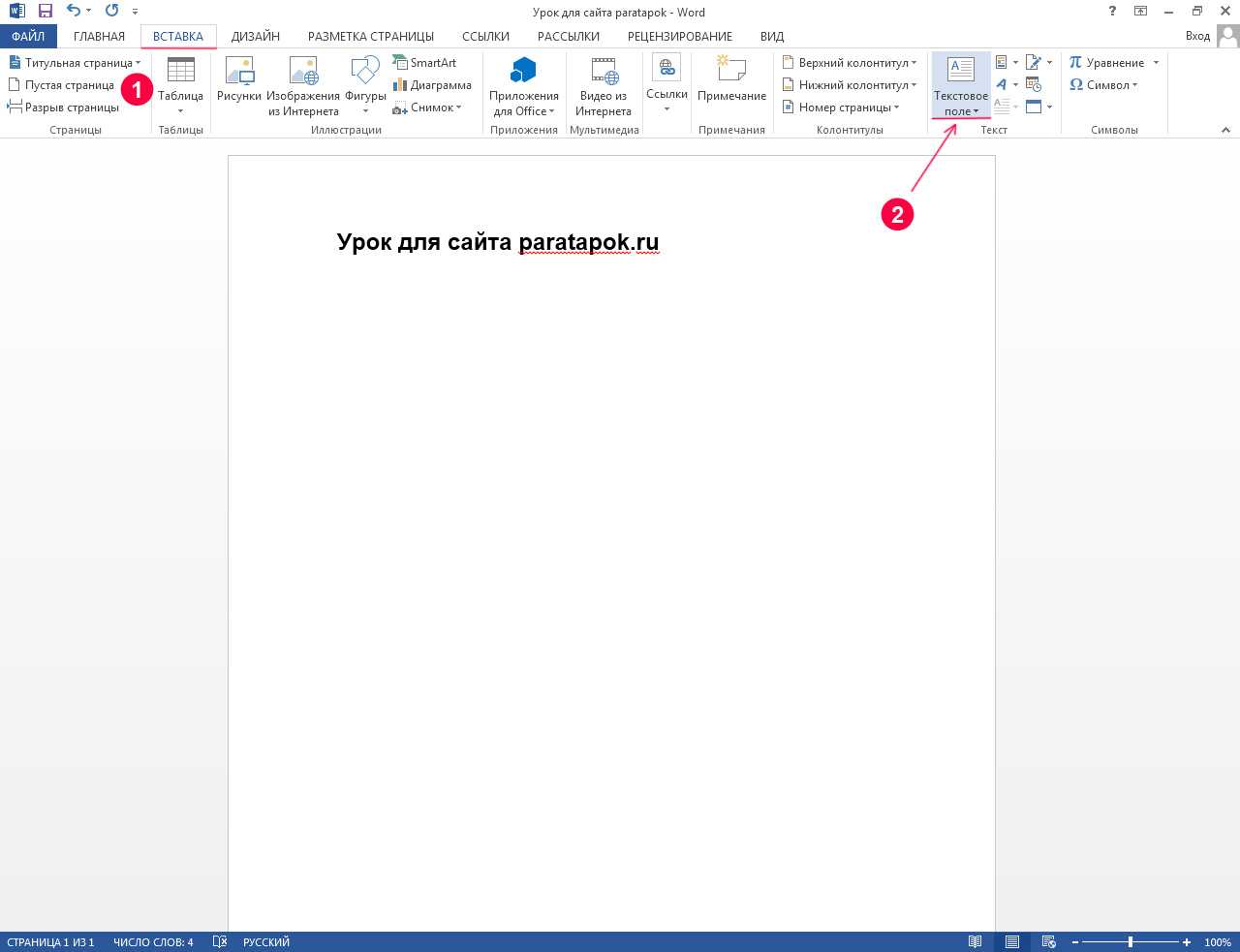Switch to Read Mode view
This screenshot has height=952, width=1240.
pyautogui.click(x=976, y=942)
